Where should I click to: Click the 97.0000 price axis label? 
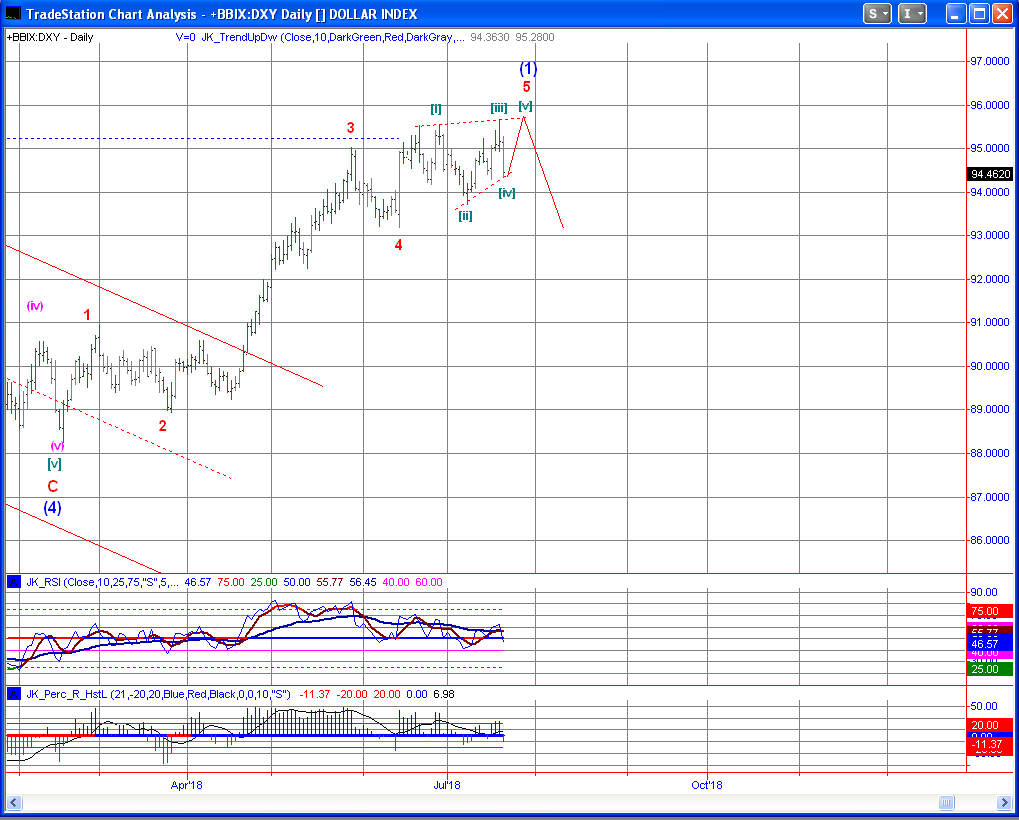coord(990,61)
